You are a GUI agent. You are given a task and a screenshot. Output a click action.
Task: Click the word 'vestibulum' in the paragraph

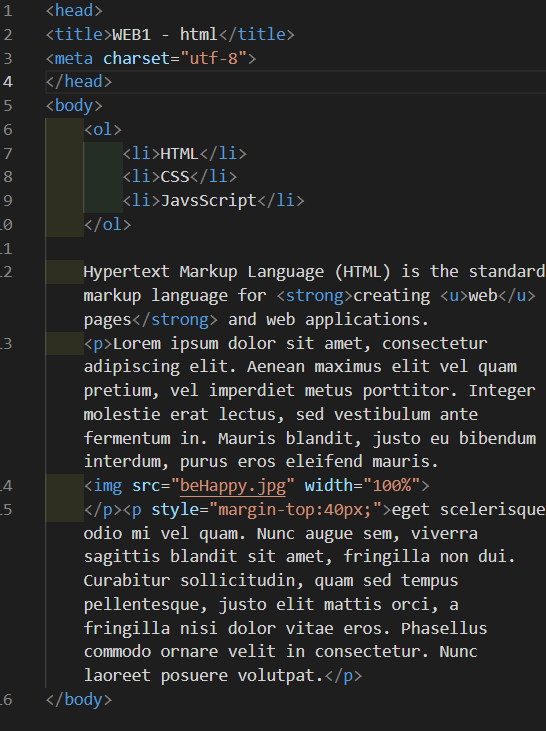[x=382, y=414]
